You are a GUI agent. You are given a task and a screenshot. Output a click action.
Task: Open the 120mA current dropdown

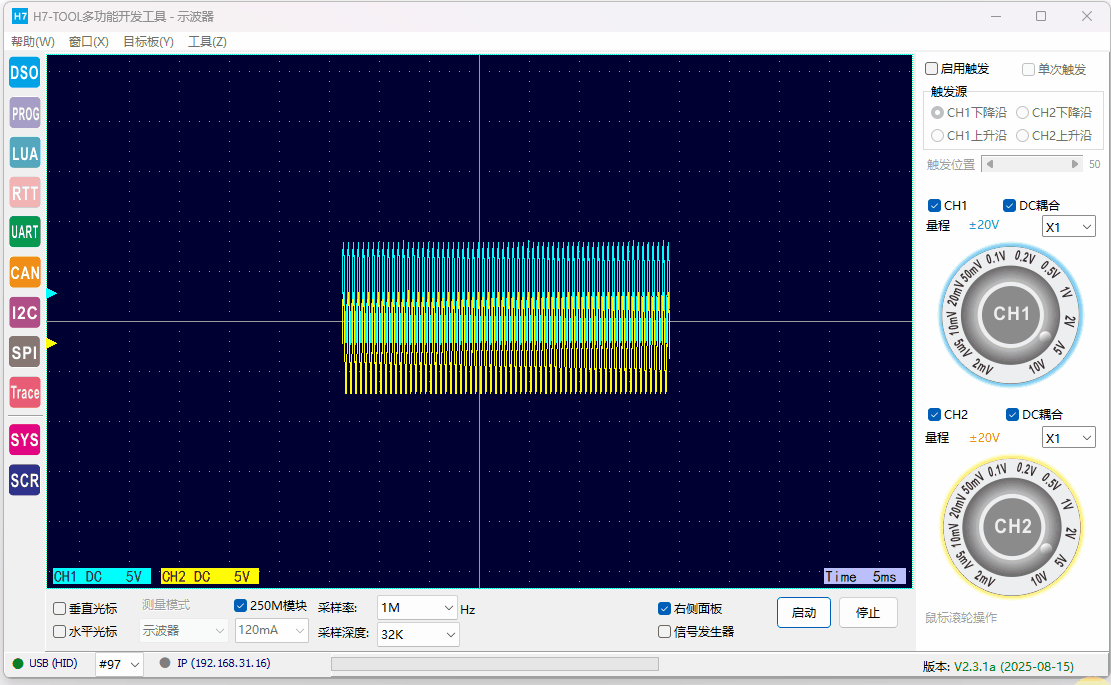tap(271, 630)
